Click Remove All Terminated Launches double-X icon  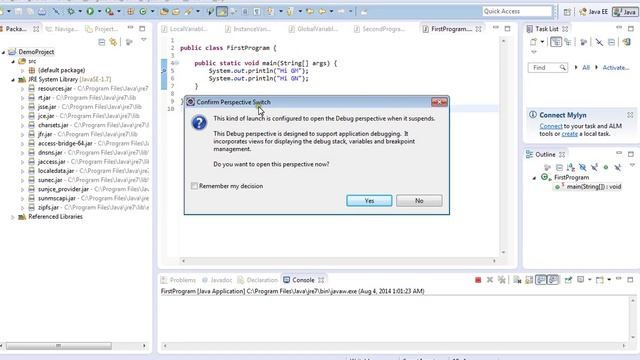pyautogui.click(x=502, y=280)
